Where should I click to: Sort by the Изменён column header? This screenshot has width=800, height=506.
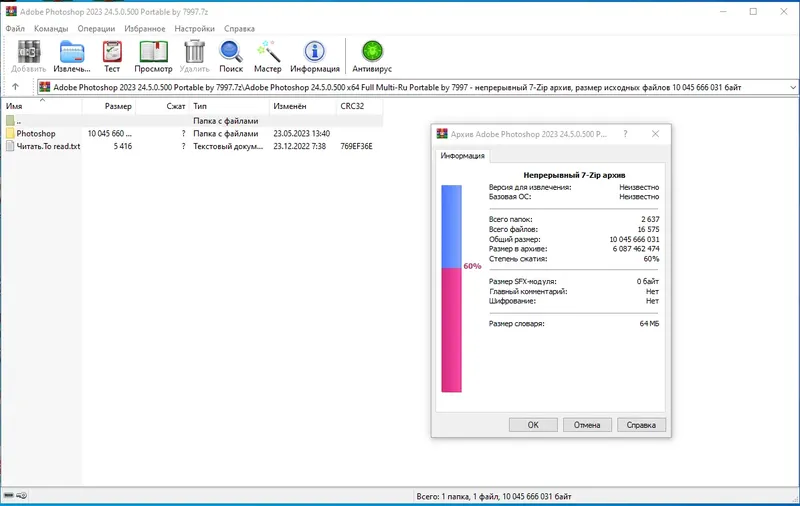tap(303, 106)
